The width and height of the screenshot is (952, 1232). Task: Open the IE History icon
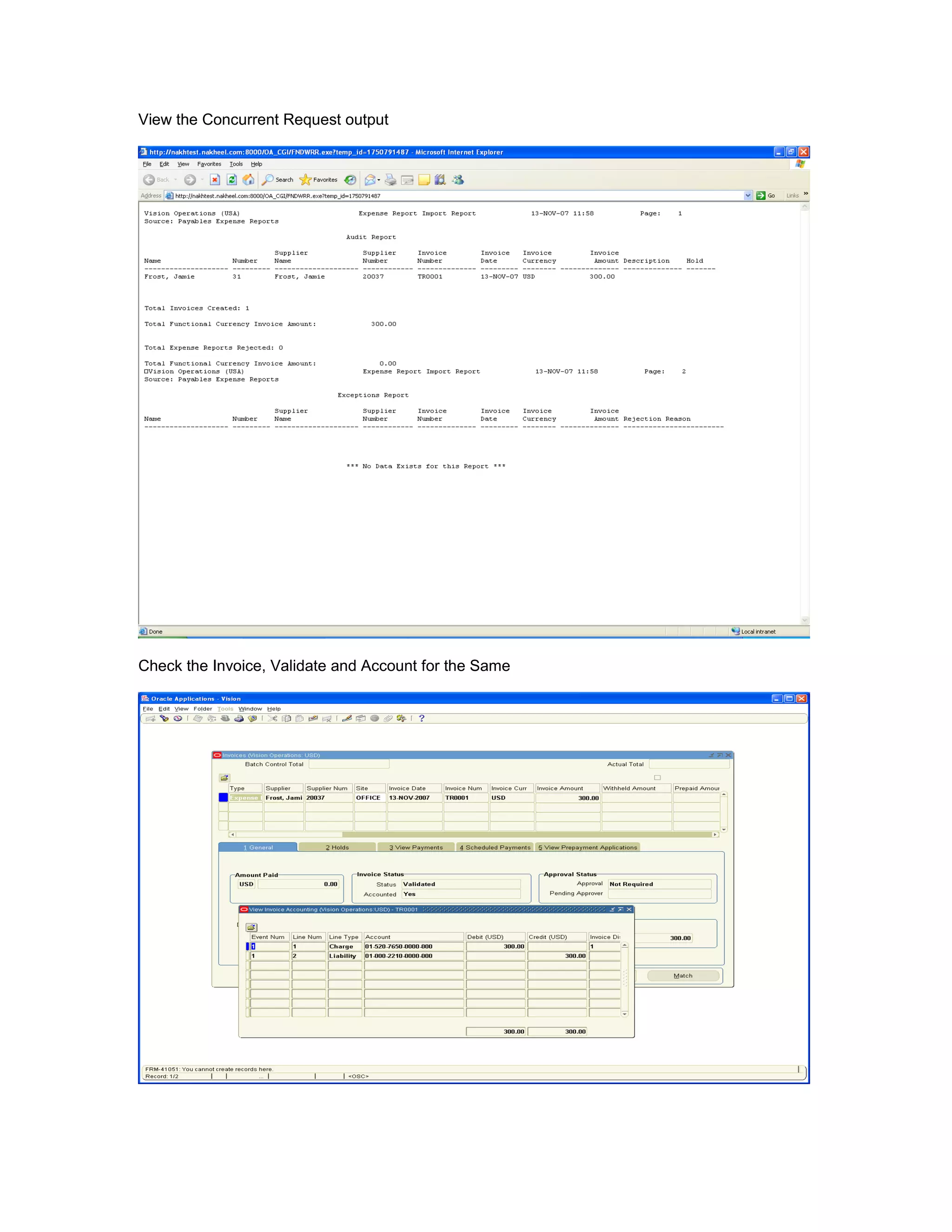350,179
